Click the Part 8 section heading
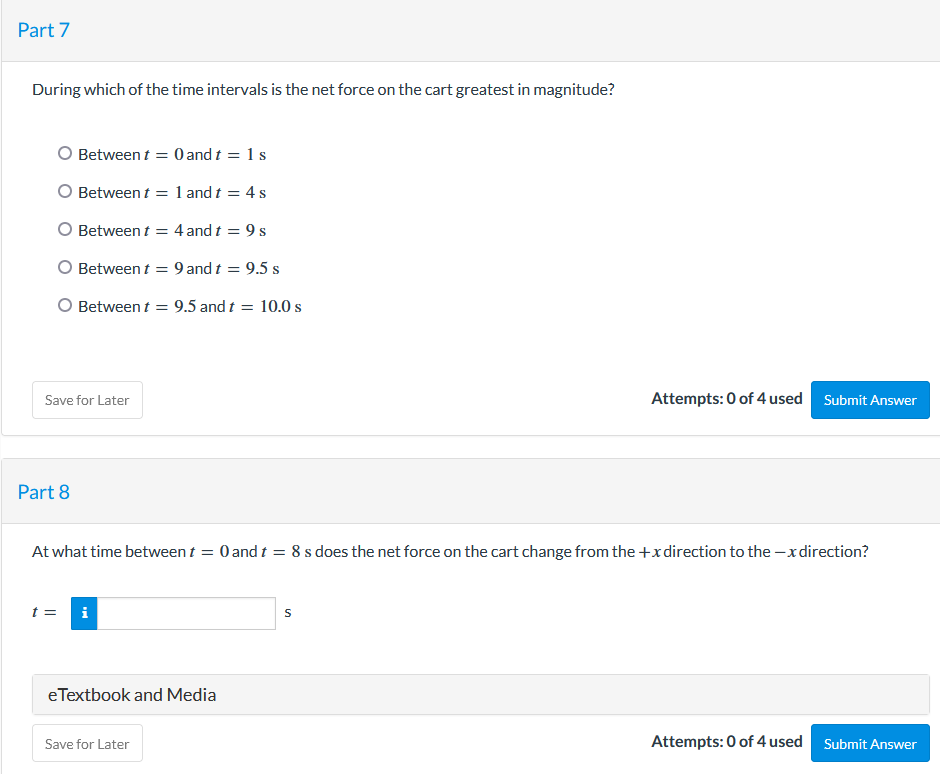 point(44,492)
